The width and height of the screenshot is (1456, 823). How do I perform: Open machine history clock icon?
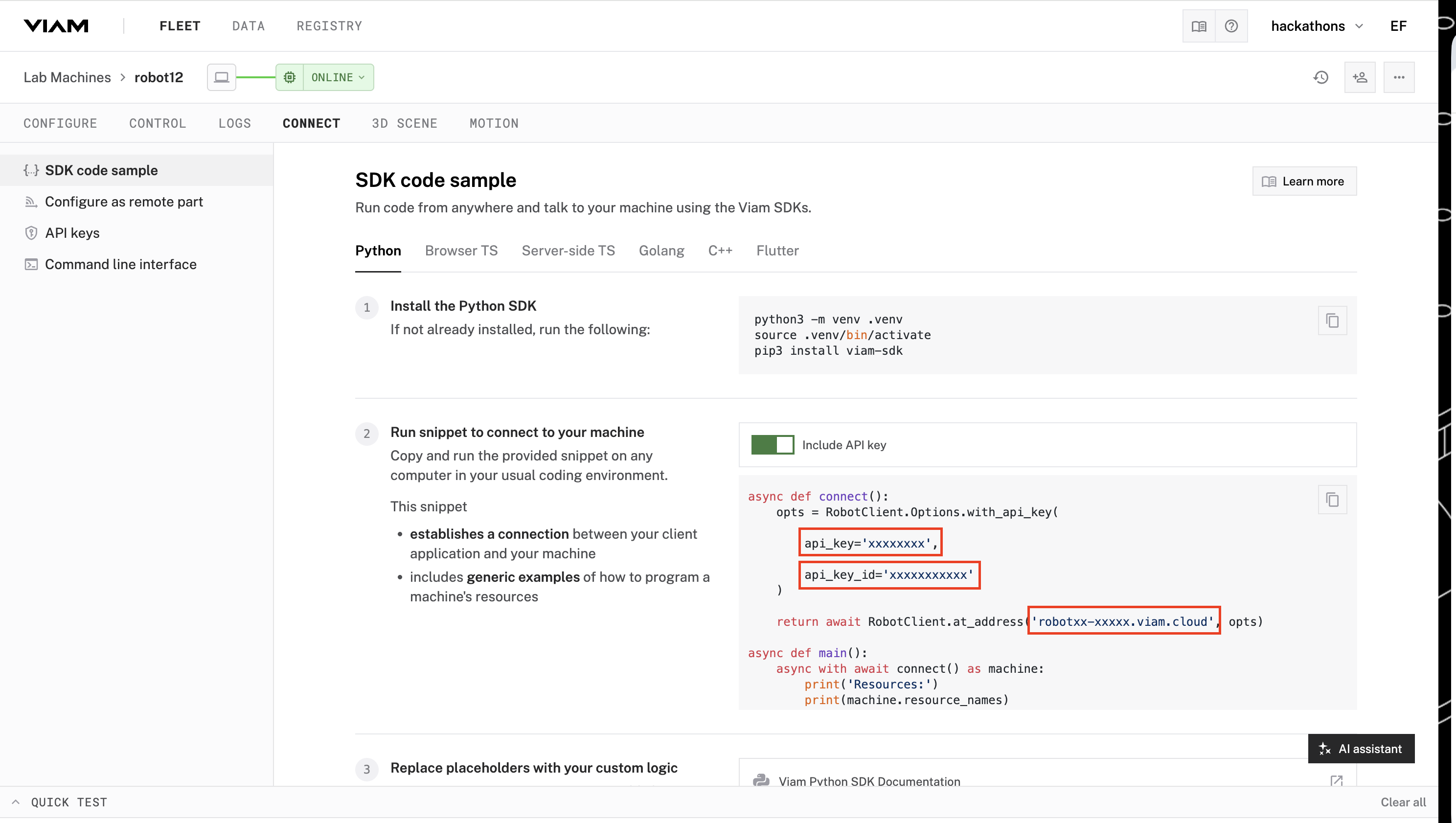(1320, 77)
